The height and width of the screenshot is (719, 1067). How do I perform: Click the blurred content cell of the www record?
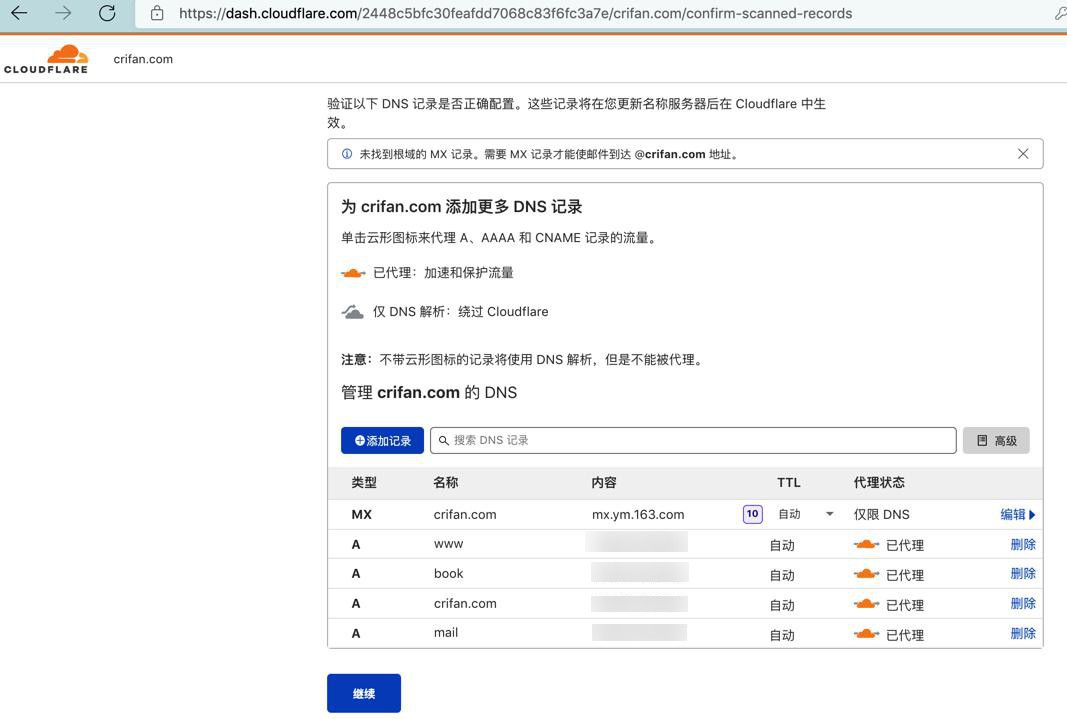tap(637, 542)
